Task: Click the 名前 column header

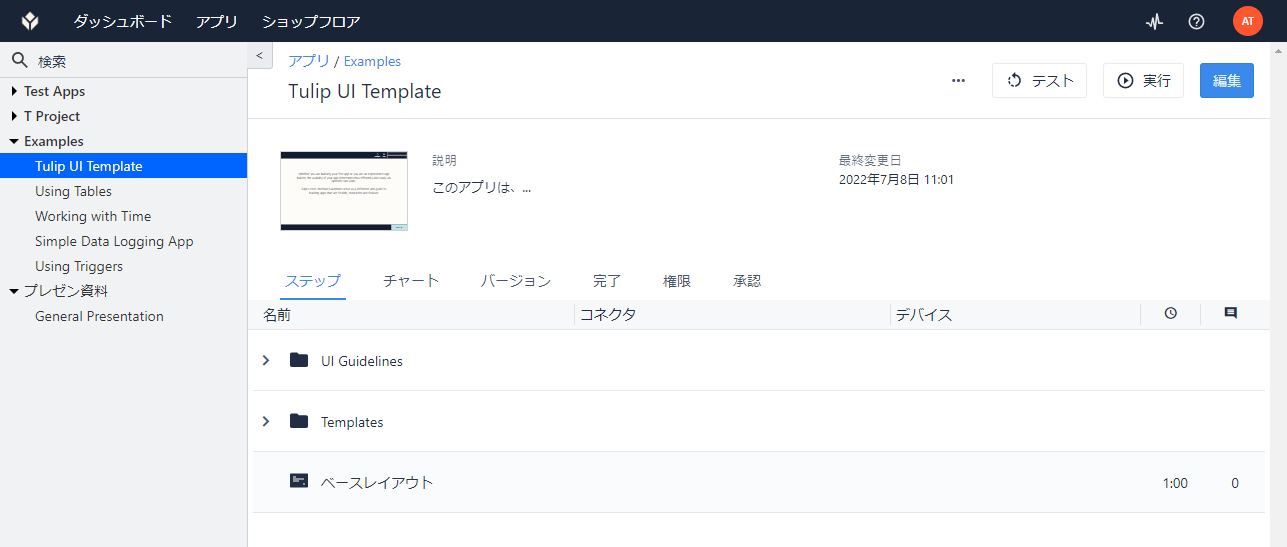Action: click(277, 314)
